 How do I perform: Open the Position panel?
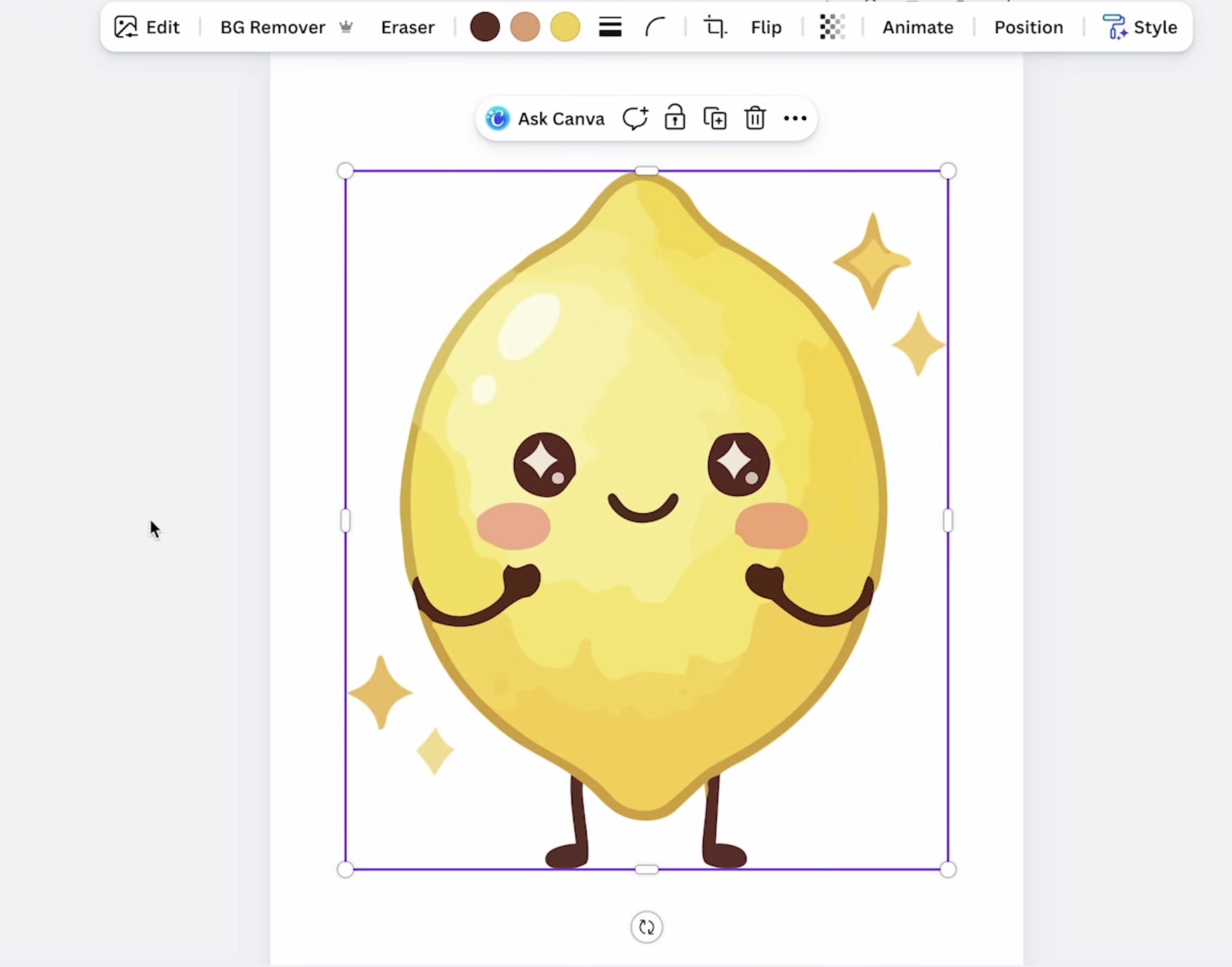point(1028,27)
